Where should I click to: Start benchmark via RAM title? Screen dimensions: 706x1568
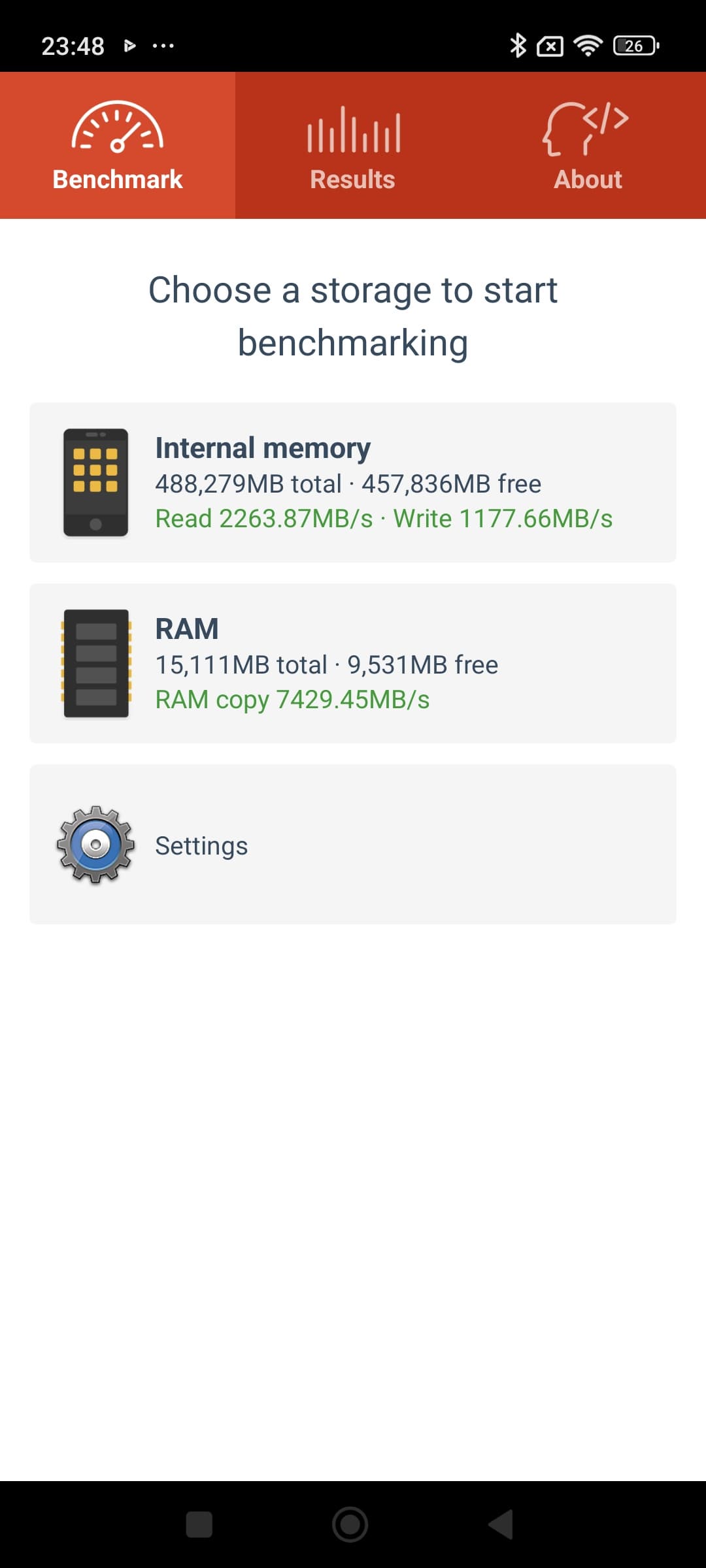[187, 629]
